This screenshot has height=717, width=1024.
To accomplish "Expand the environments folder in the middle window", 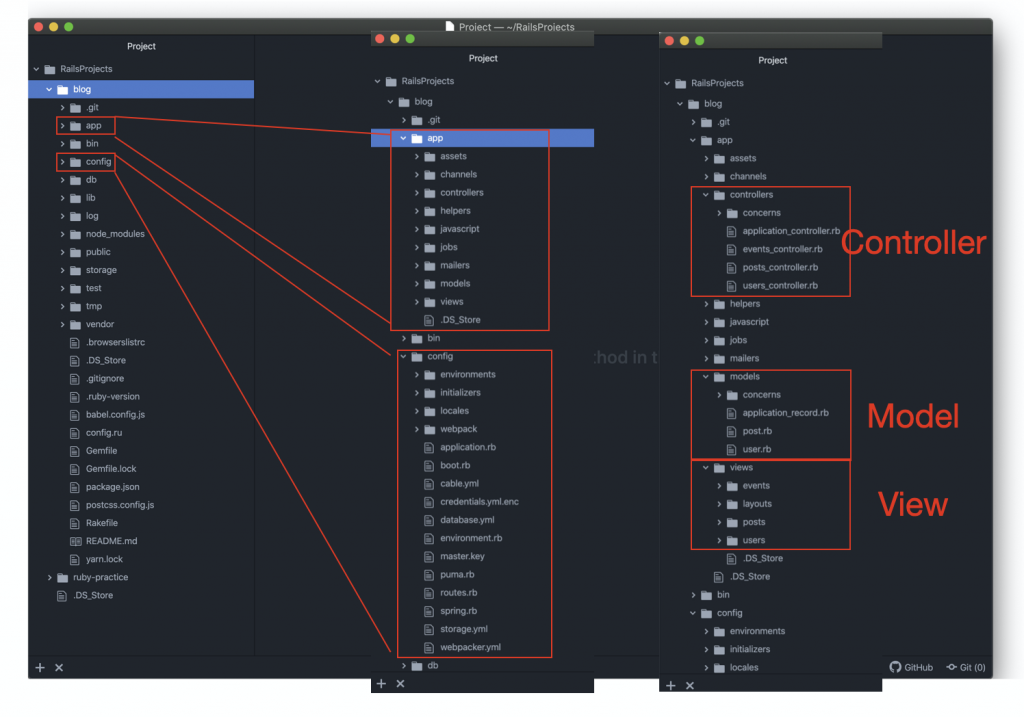I will (417, 375).
